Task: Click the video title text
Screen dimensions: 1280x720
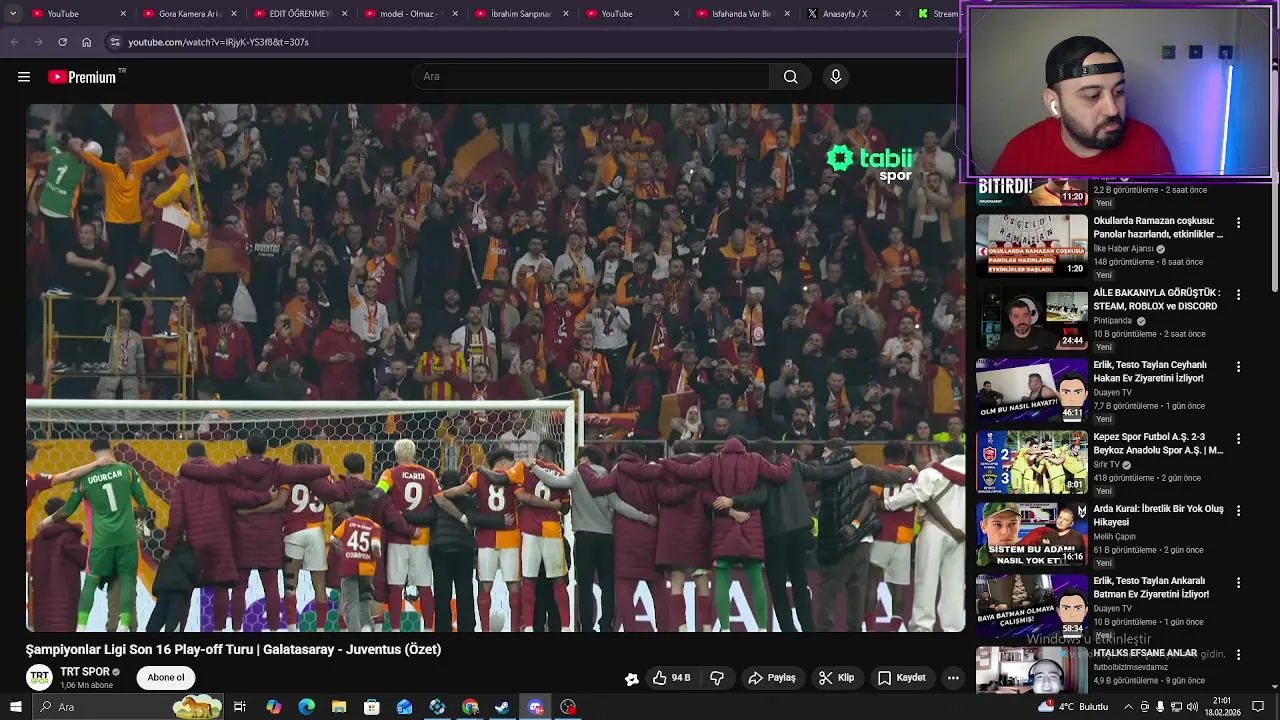Action: click(233, 649)
